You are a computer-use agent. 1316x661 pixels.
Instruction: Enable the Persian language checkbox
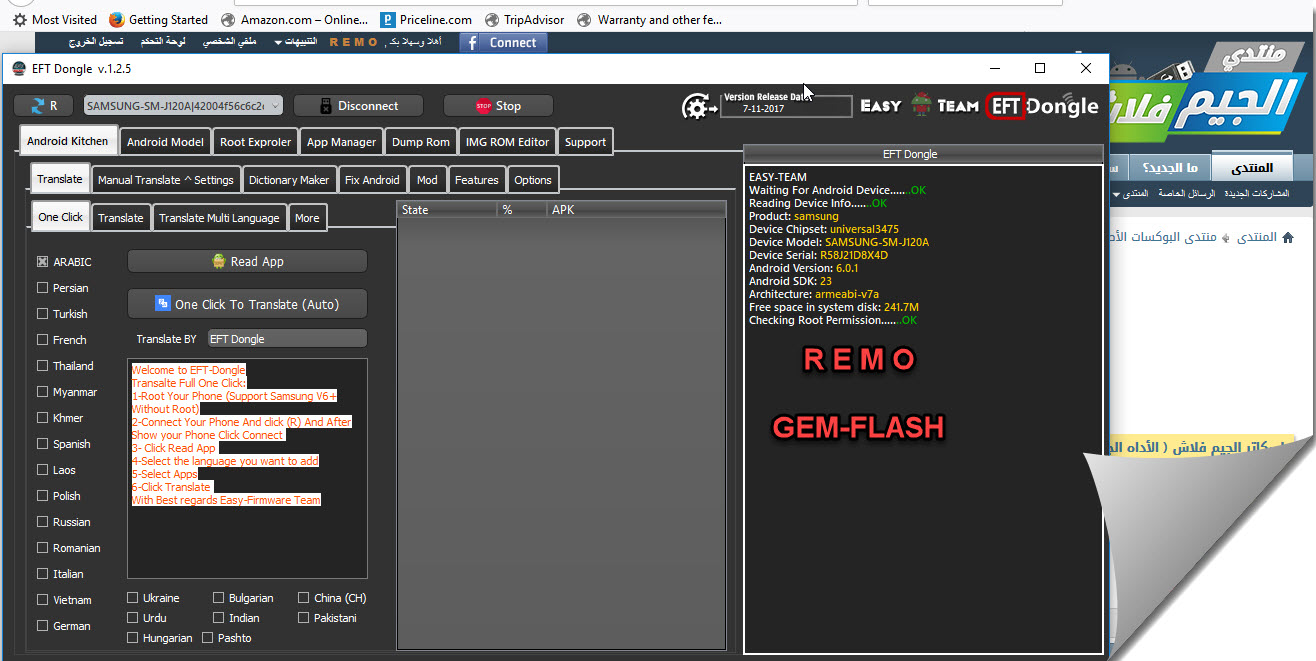43,288
